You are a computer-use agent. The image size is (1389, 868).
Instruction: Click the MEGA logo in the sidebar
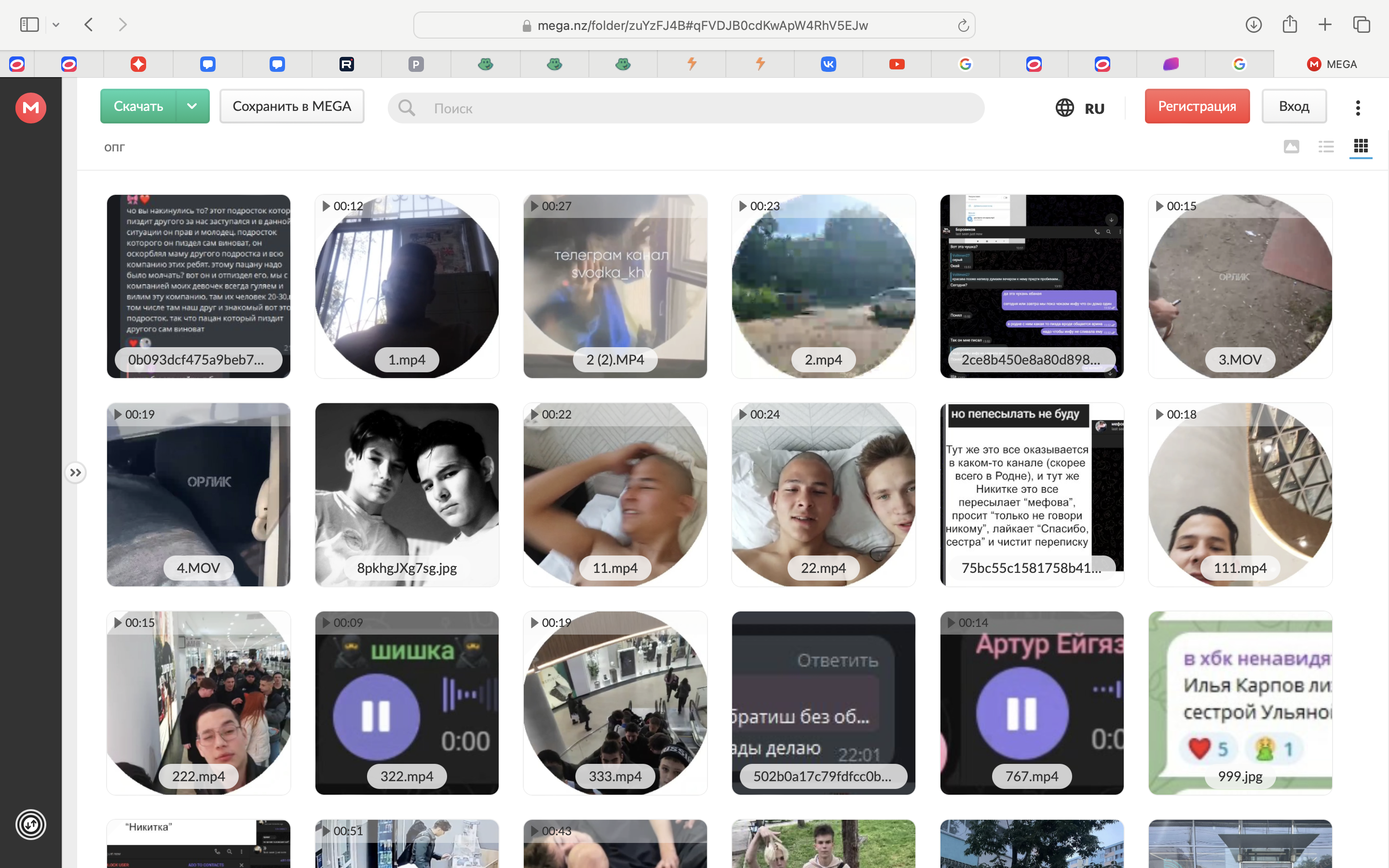30,108
